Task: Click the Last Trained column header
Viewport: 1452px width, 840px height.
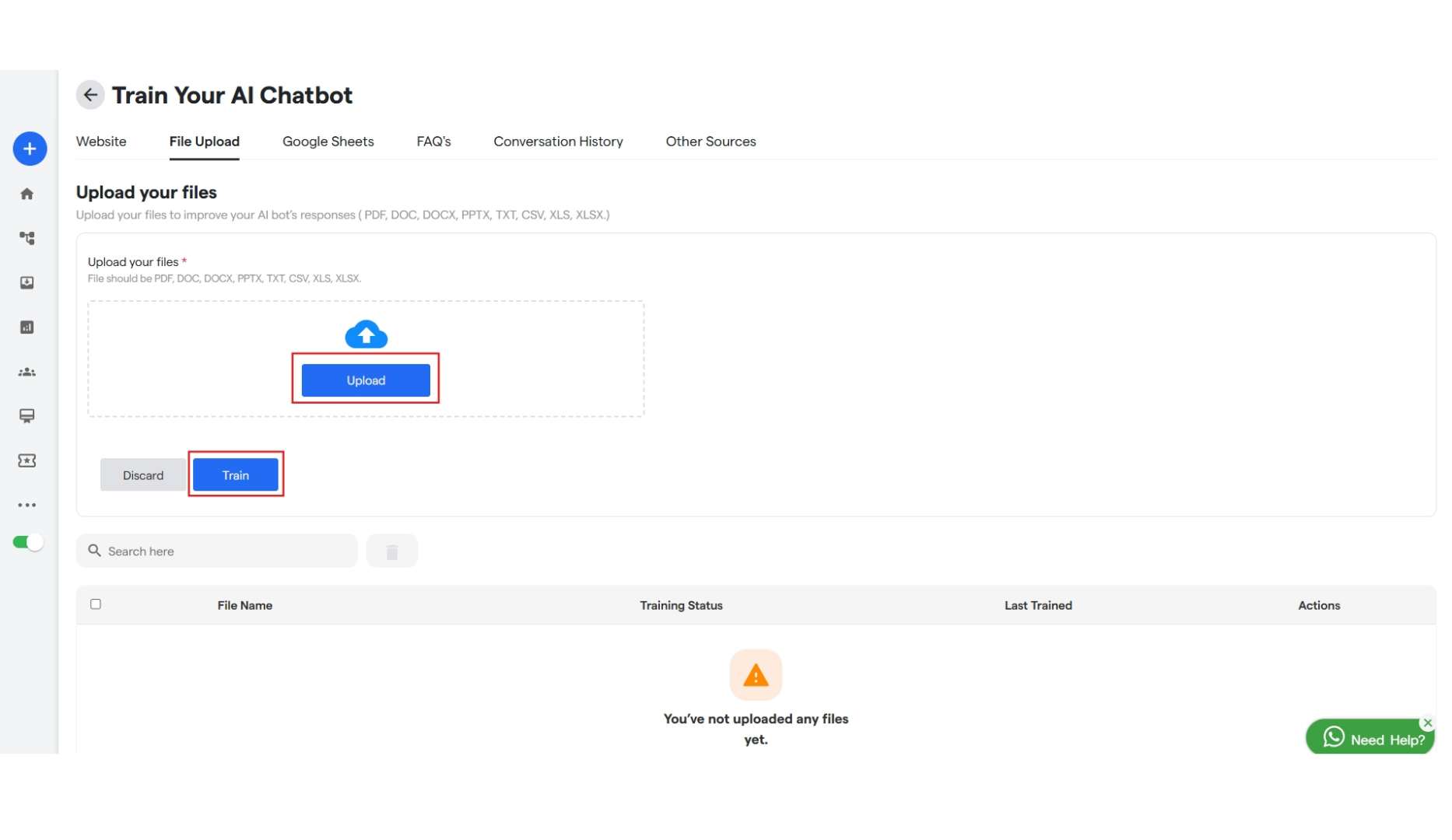Action: 1038,606
